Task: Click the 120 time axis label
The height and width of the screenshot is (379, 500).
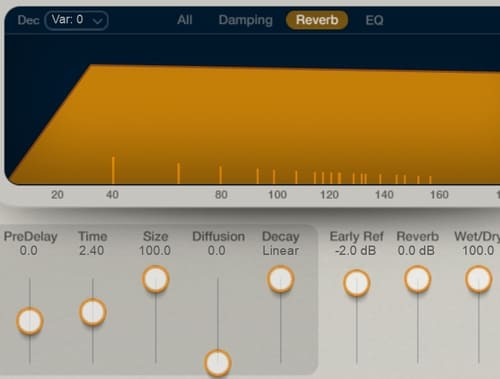Action: tap(329, 195)
